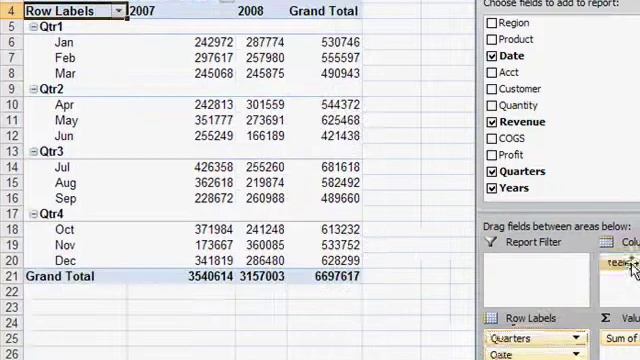Screen dimensions: 640x360
Task: Select the Aug row label
Action: pyautogui.click(x=65, y=183)
